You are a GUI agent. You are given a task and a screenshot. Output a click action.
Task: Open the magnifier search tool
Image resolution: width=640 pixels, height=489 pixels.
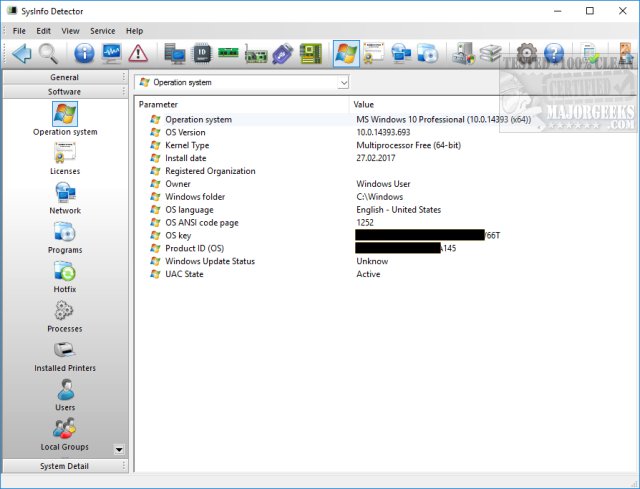click(48, 53)
